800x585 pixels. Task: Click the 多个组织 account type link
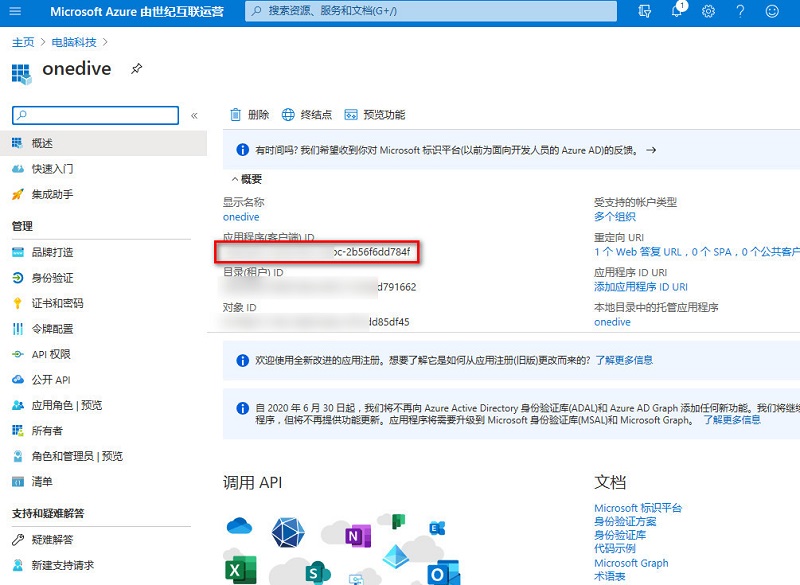(x=615, y=217)
